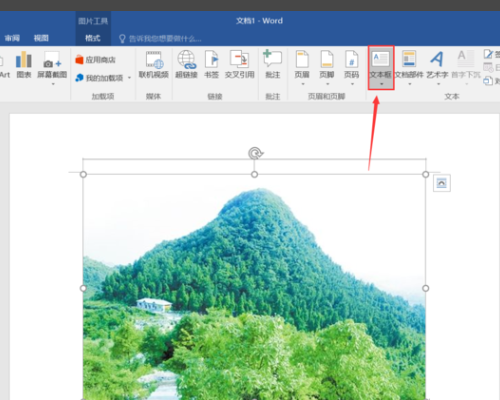
Task: Click the 页脚 footer icon
Action: [x=327, y=59]
